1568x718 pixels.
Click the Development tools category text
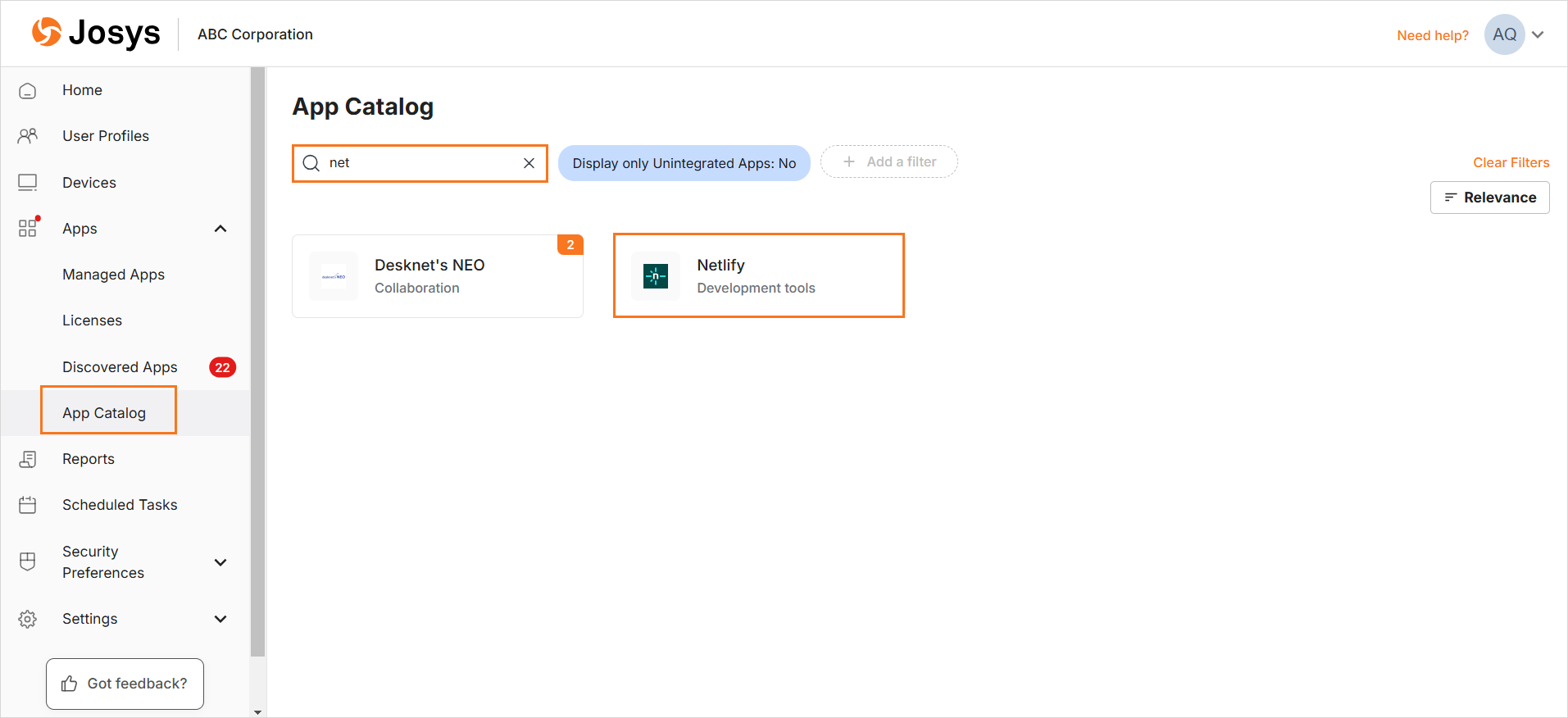tap(756, 288)
